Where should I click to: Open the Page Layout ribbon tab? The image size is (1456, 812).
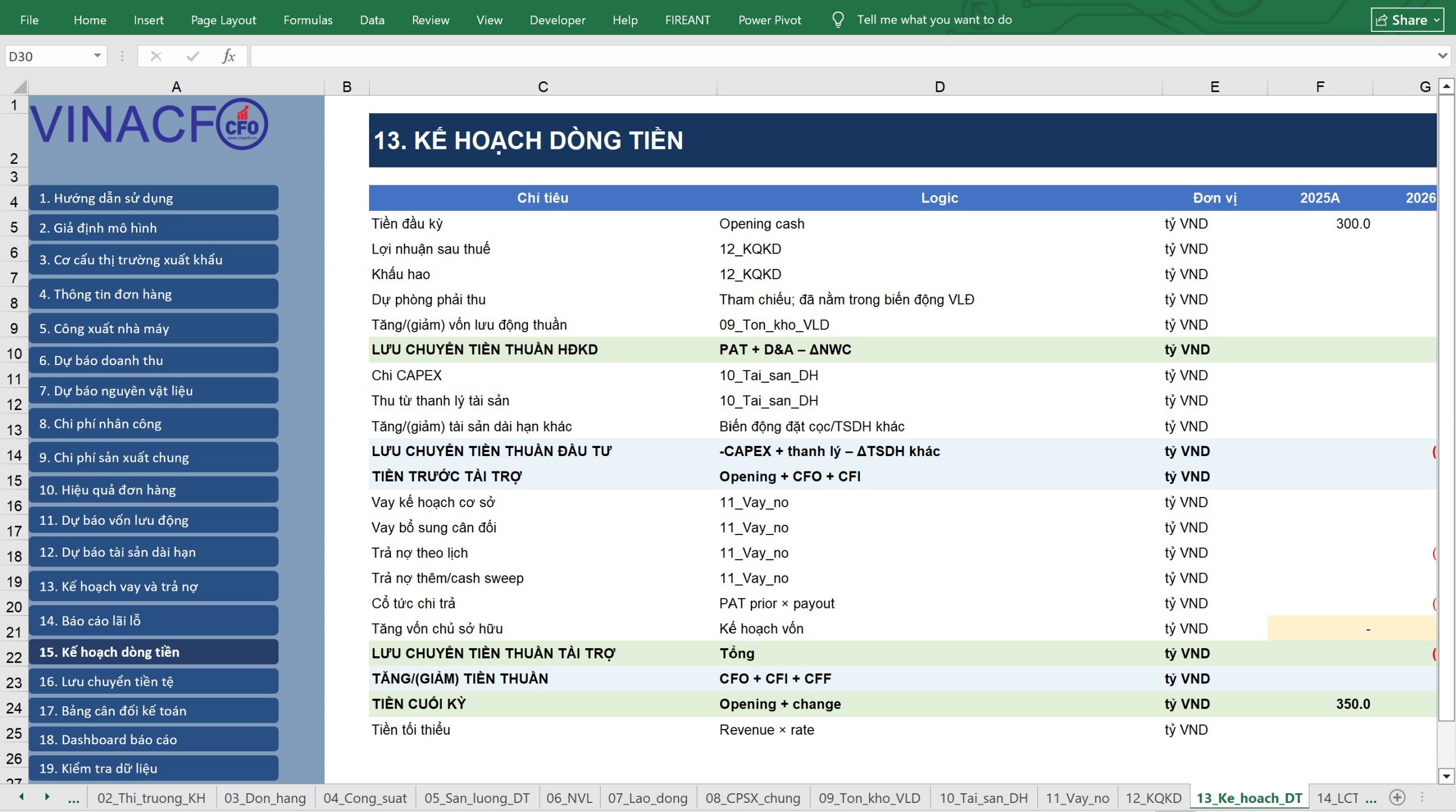tap(224, 20)
